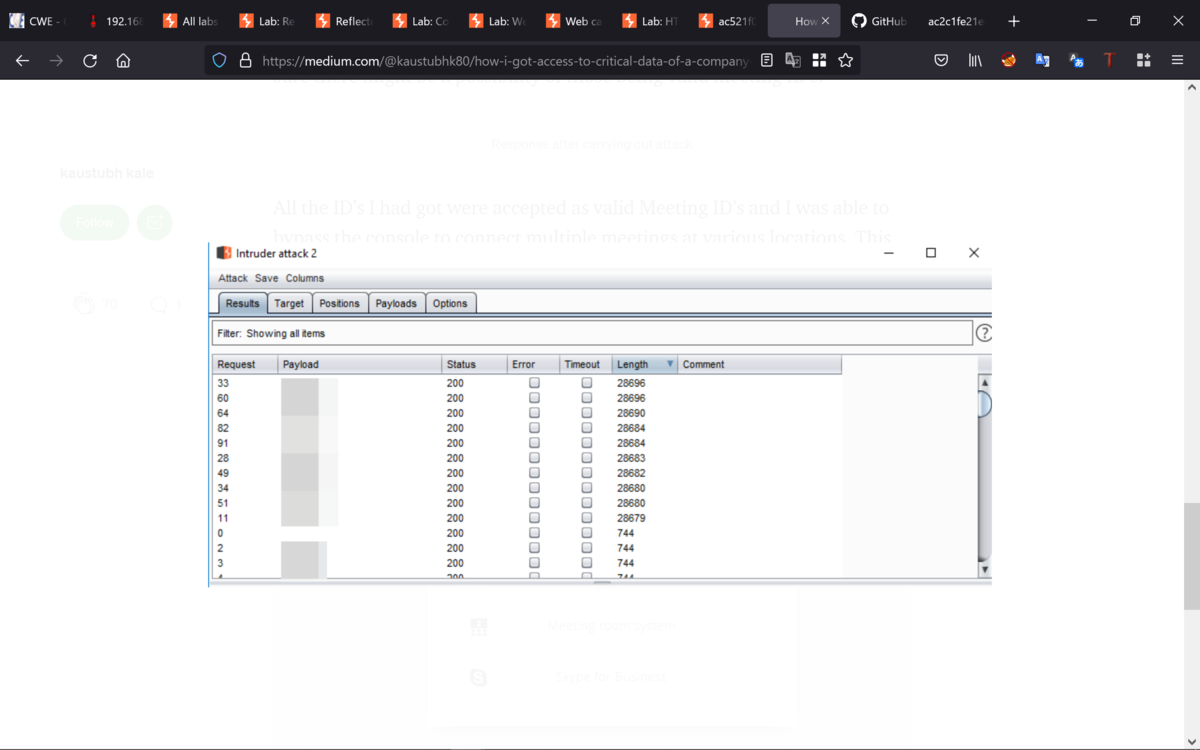Toggle the Timeout checkbox for request 11

pyautogui.click(x=587, y=518)
